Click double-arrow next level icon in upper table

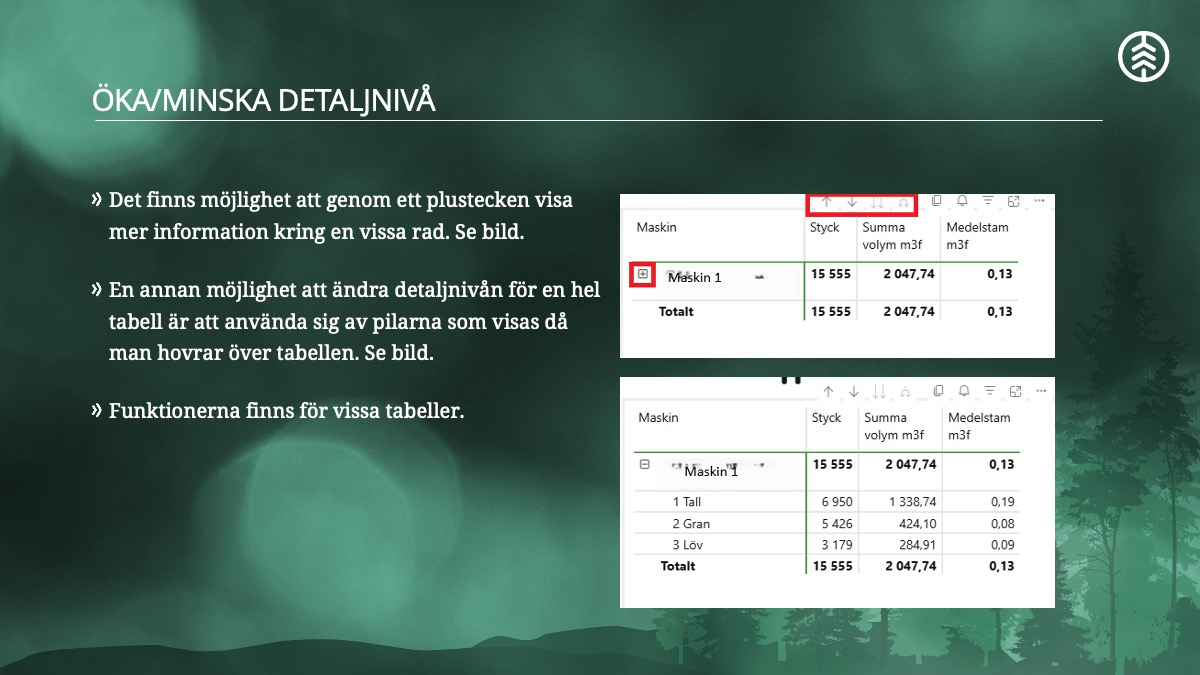(878, 202)
